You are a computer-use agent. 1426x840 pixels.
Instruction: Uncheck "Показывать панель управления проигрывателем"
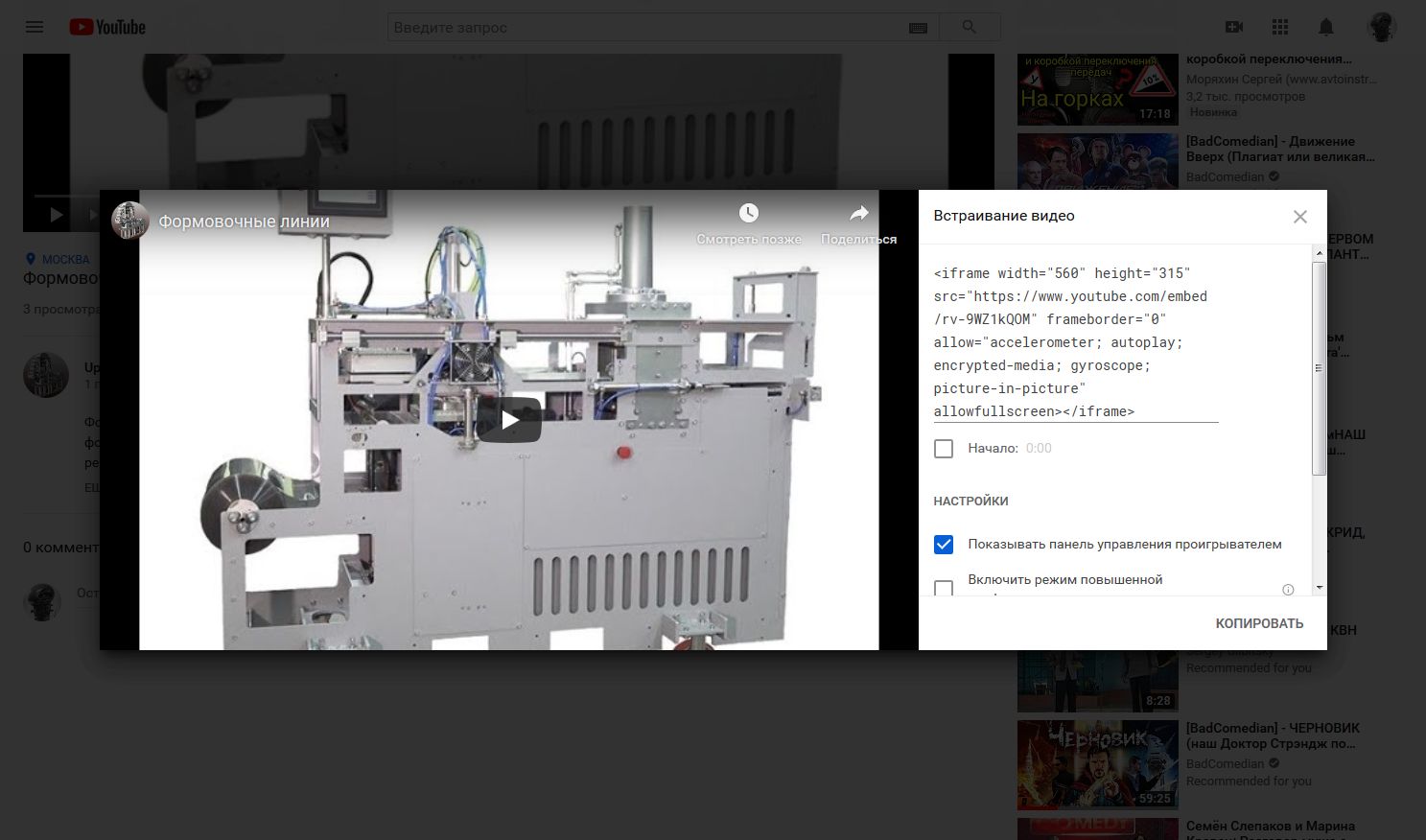(x=944, y=545)
